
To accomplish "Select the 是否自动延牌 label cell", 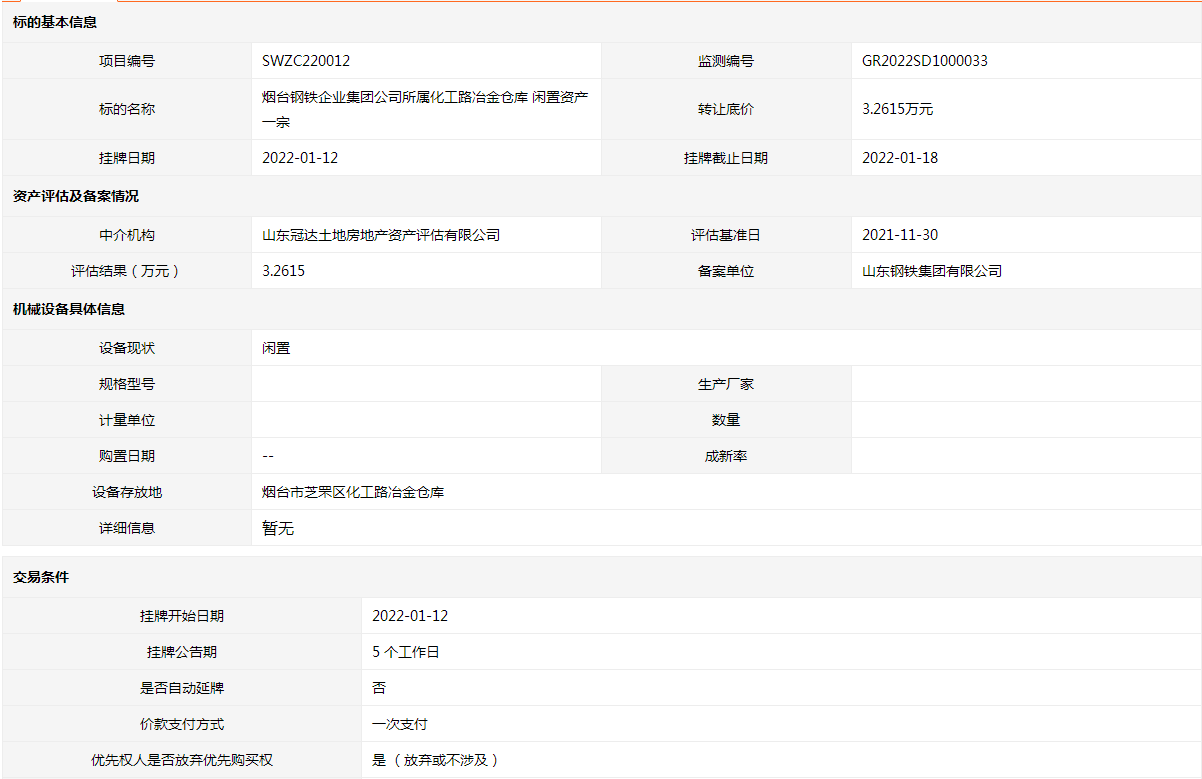I will (x=182, y=688).
